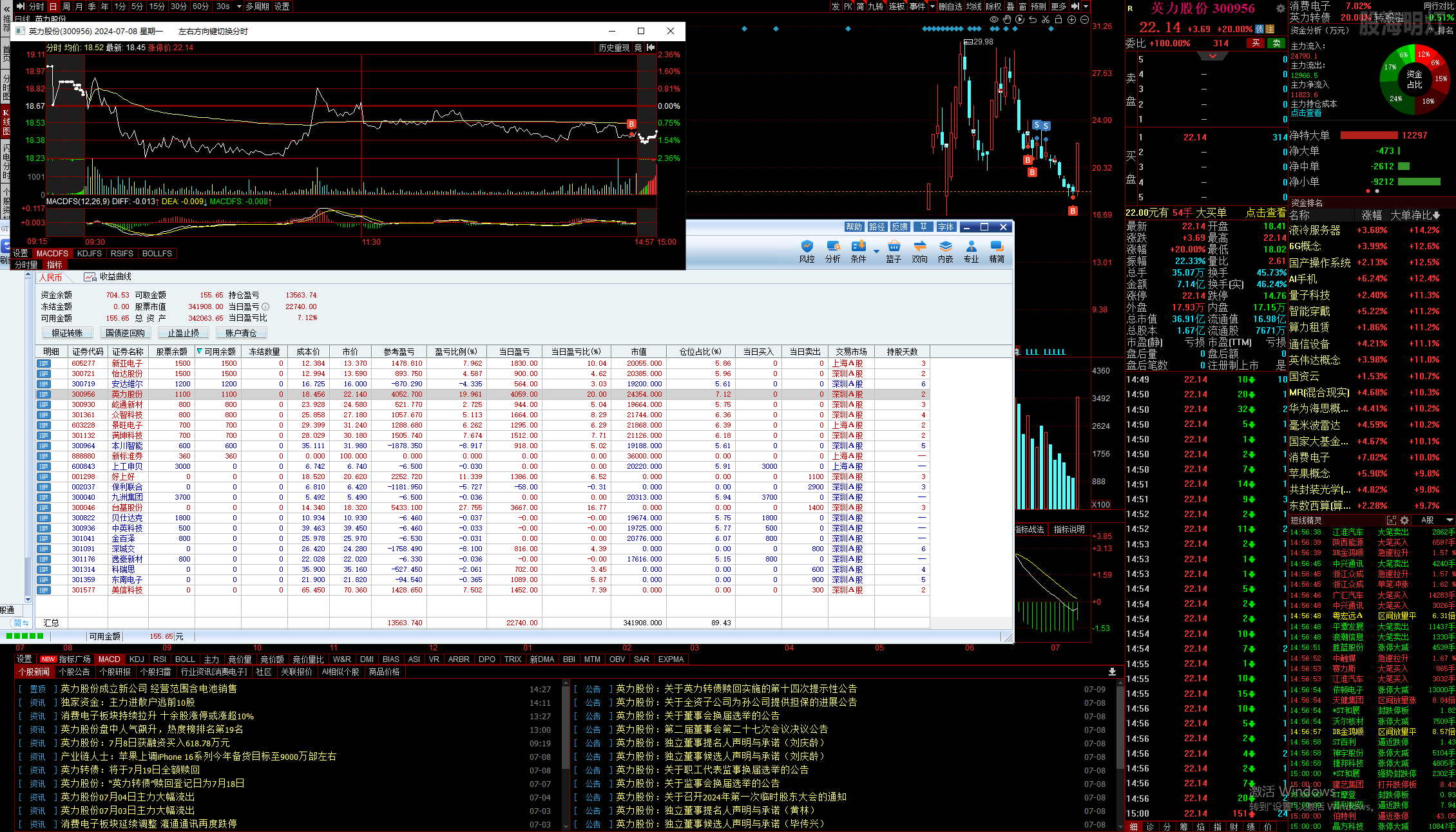Click the scroll-down arrow in news panel scrollbar

(x=566, y=826)
